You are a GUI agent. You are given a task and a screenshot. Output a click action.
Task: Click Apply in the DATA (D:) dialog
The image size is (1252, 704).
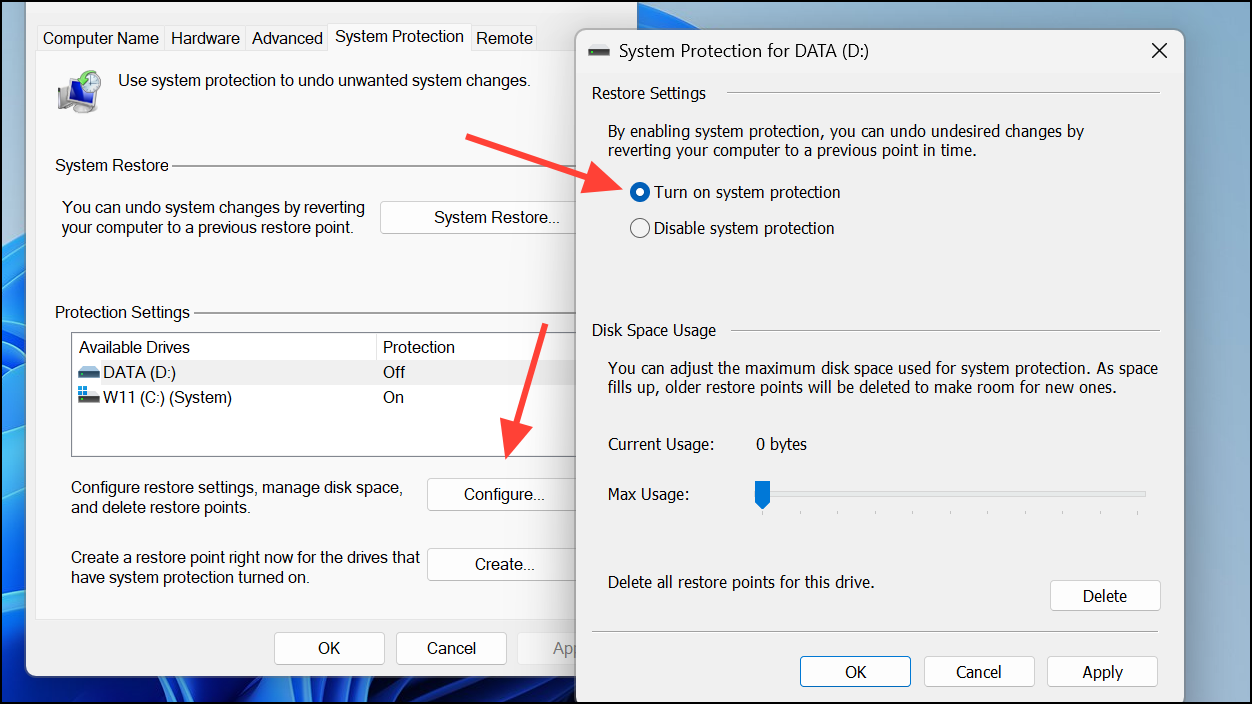click(1101, 672)
